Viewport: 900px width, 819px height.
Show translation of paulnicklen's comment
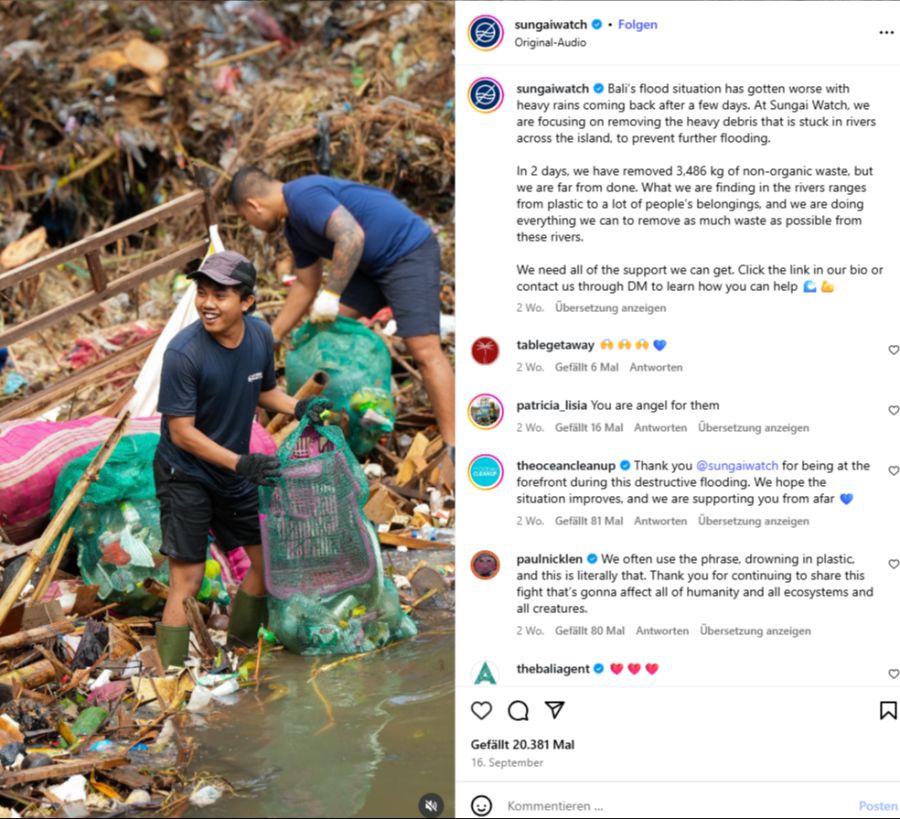[x=755, y=631]
